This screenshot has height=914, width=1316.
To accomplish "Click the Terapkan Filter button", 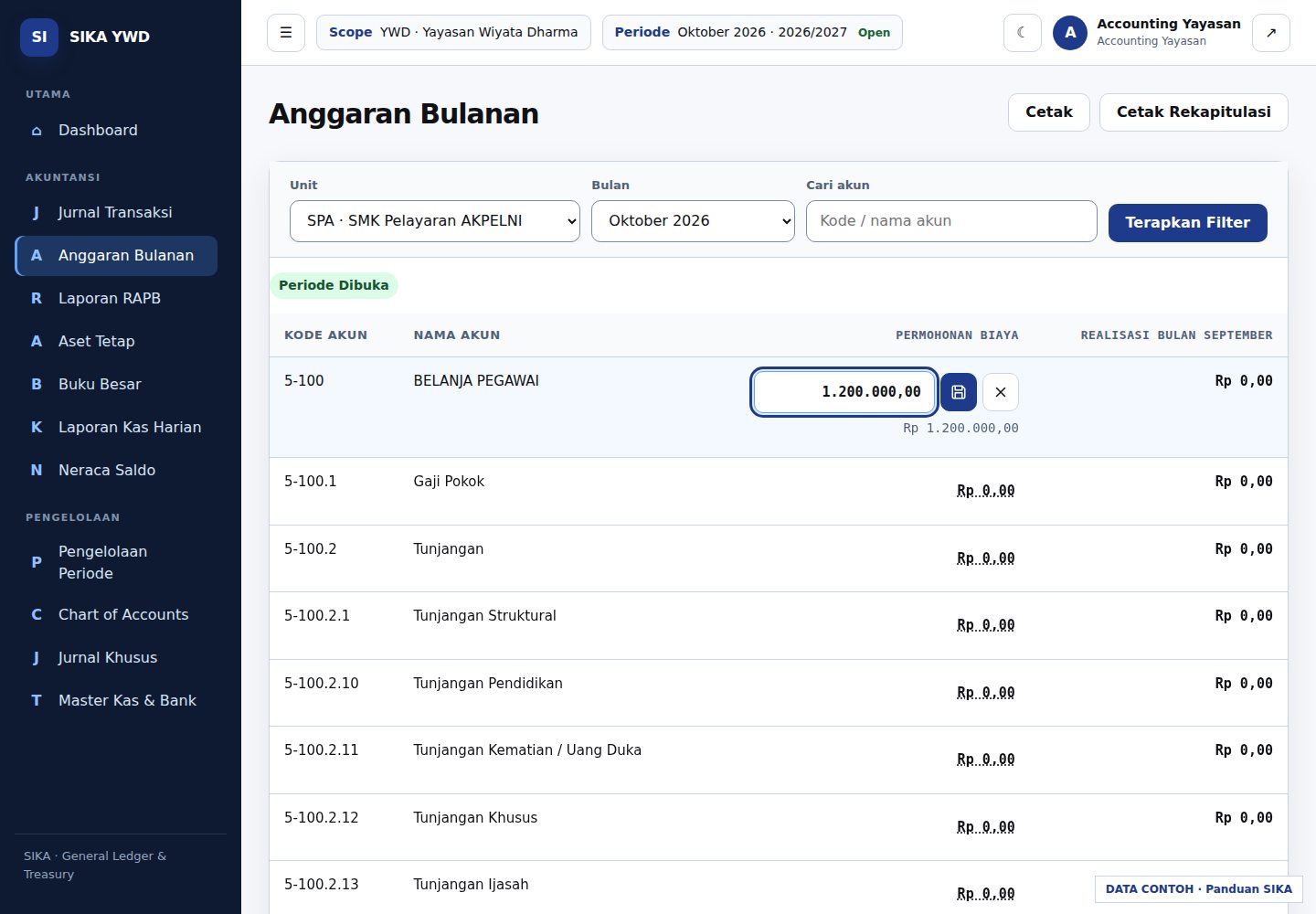I will click(1187, 223).
